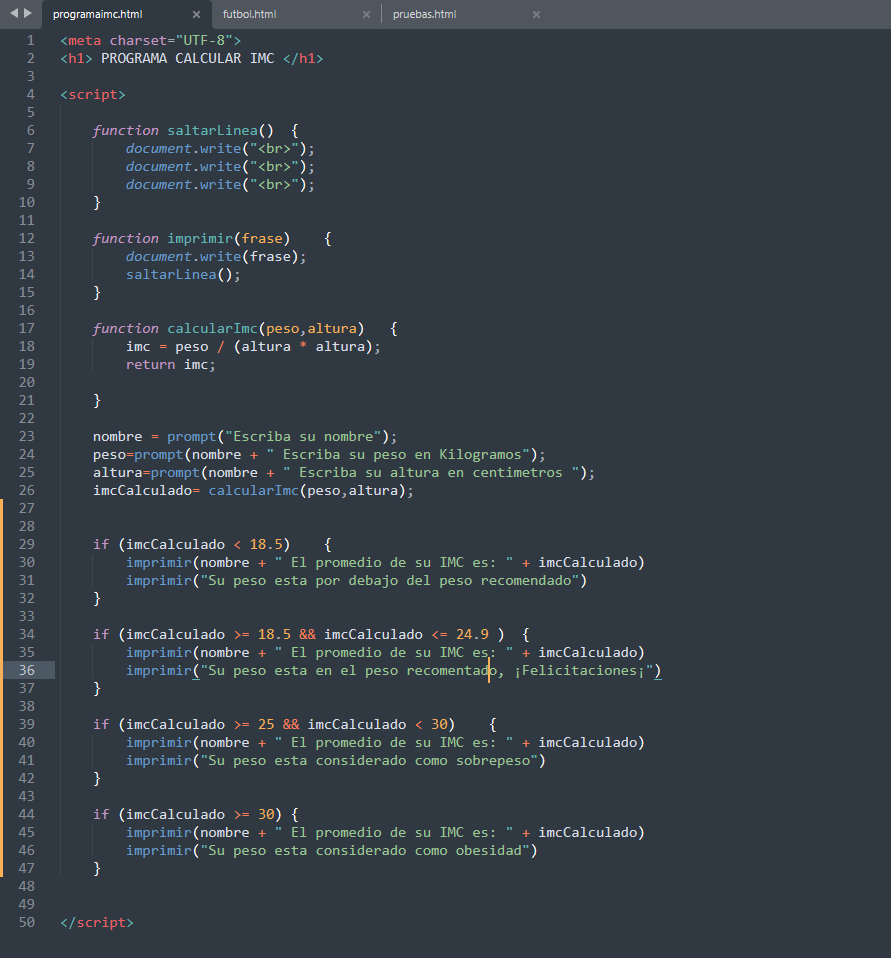Click the 24.9 value in the condition

(472, 635)
